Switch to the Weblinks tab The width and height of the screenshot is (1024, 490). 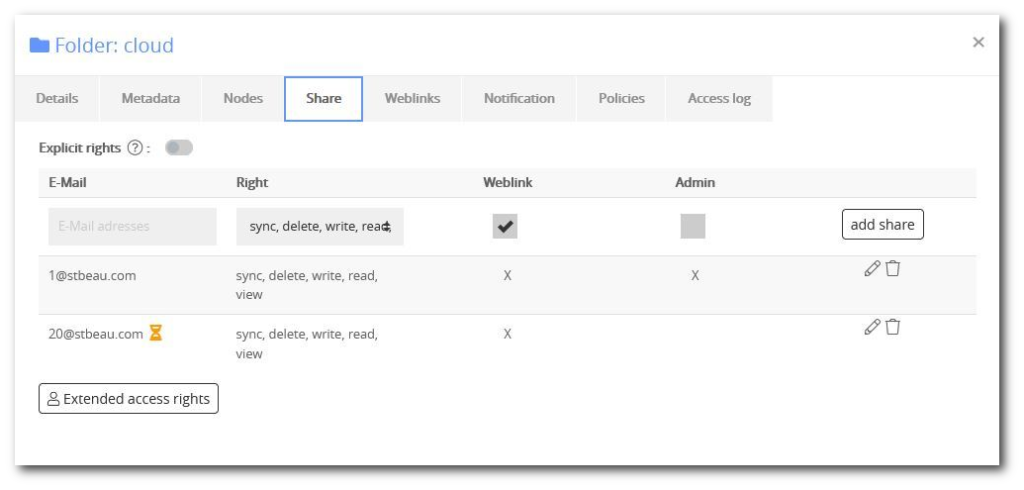(x=412, y=99)
